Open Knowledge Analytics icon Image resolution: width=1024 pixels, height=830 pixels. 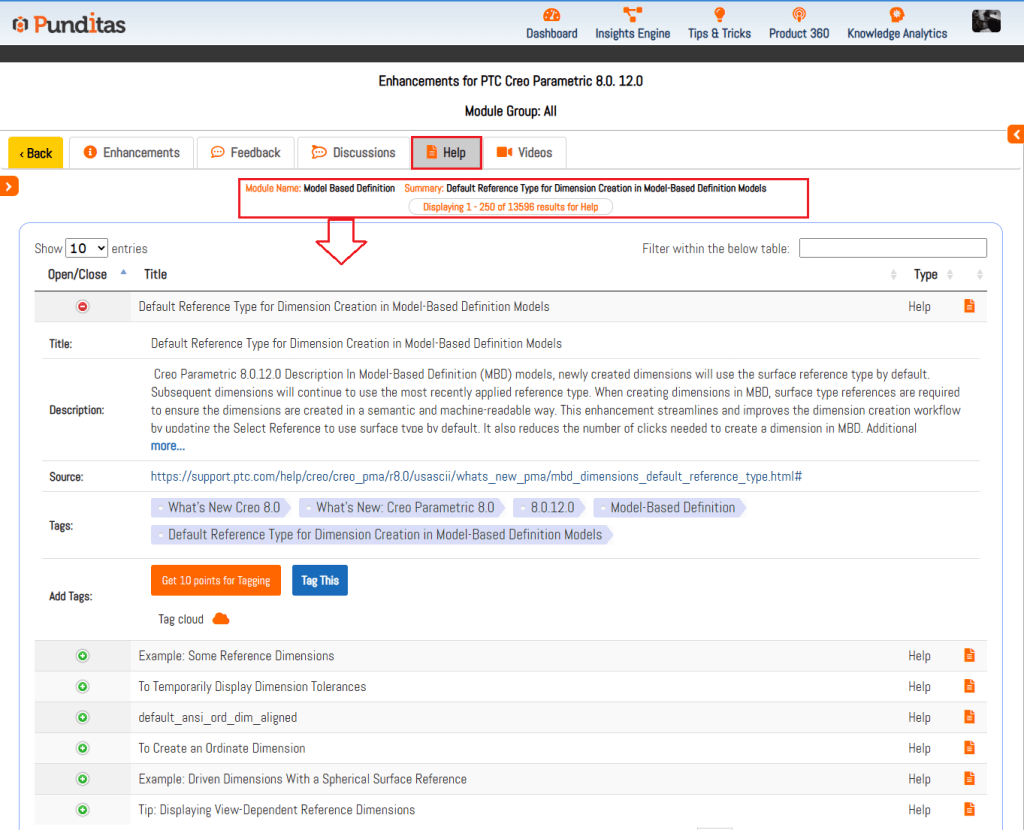pyautogui.click(x=897, y=15)
